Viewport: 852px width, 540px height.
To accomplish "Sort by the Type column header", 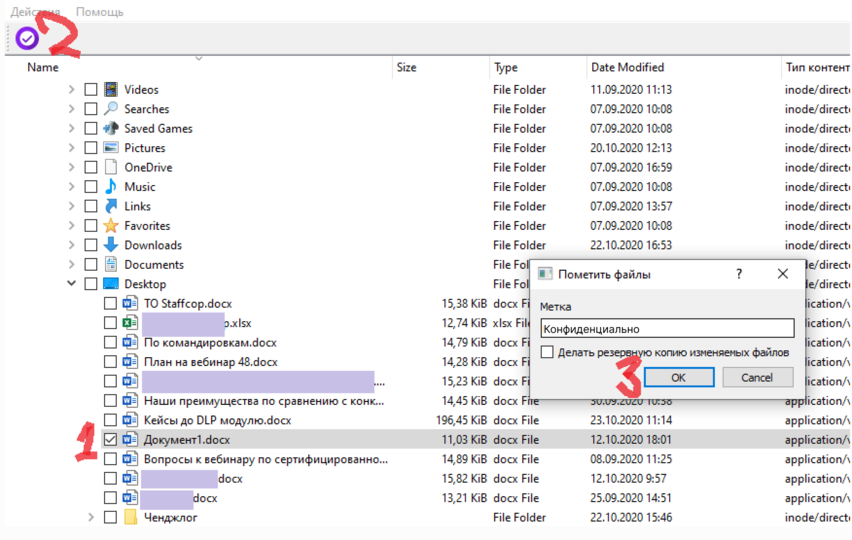I will (x=506, y=67).
